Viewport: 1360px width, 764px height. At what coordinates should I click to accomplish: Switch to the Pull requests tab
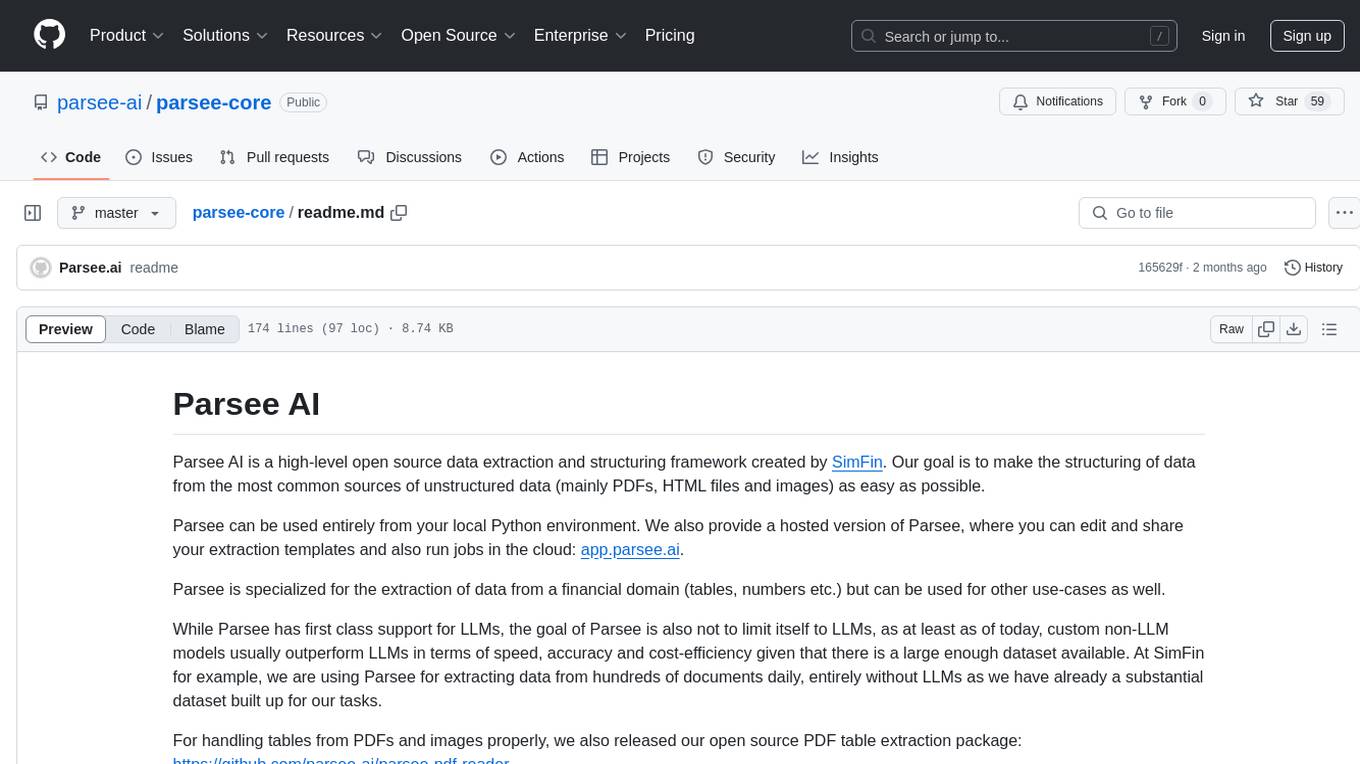coord(274,157)
